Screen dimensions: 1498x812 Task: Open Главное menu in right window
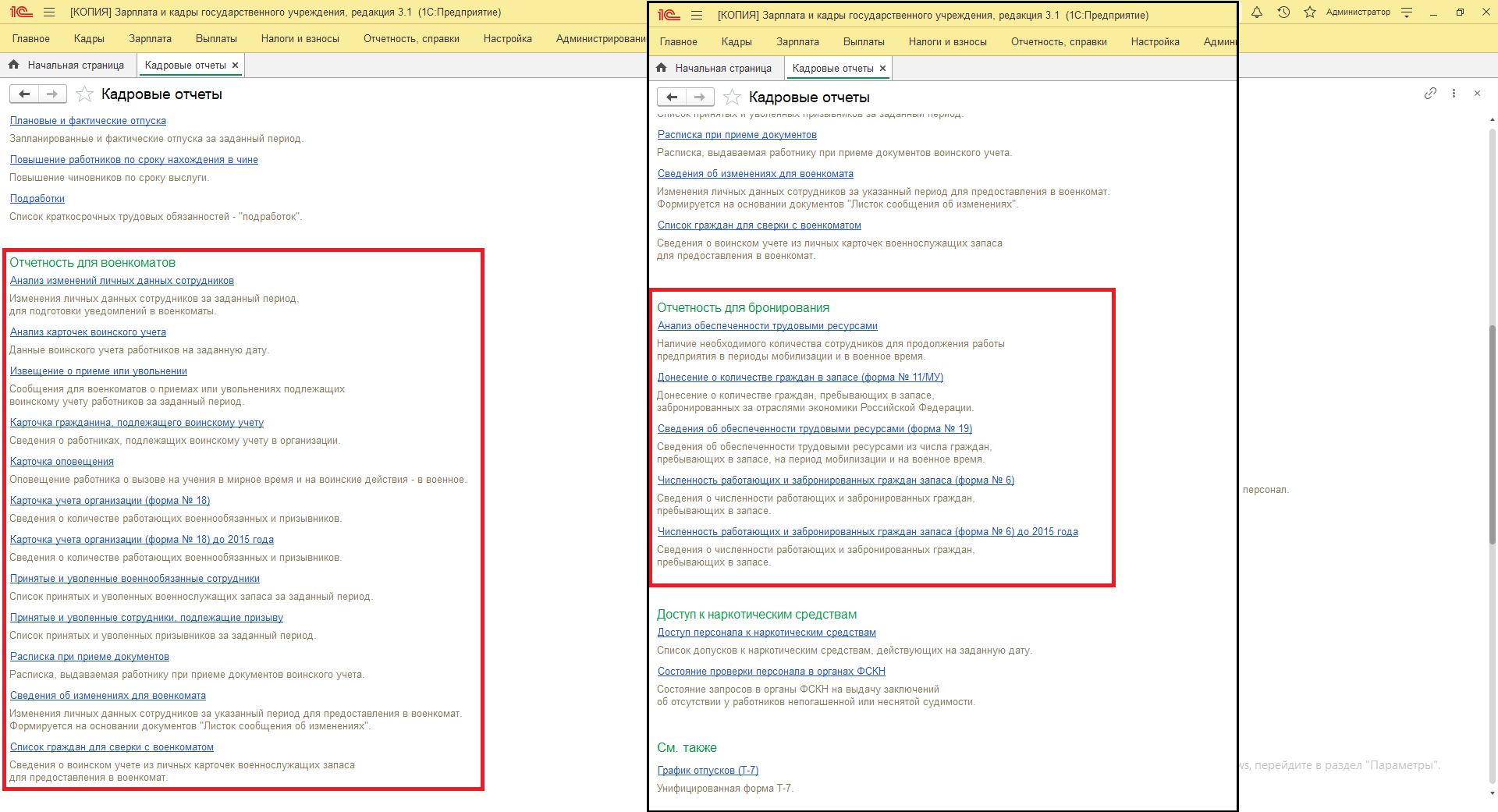point(679,42)
